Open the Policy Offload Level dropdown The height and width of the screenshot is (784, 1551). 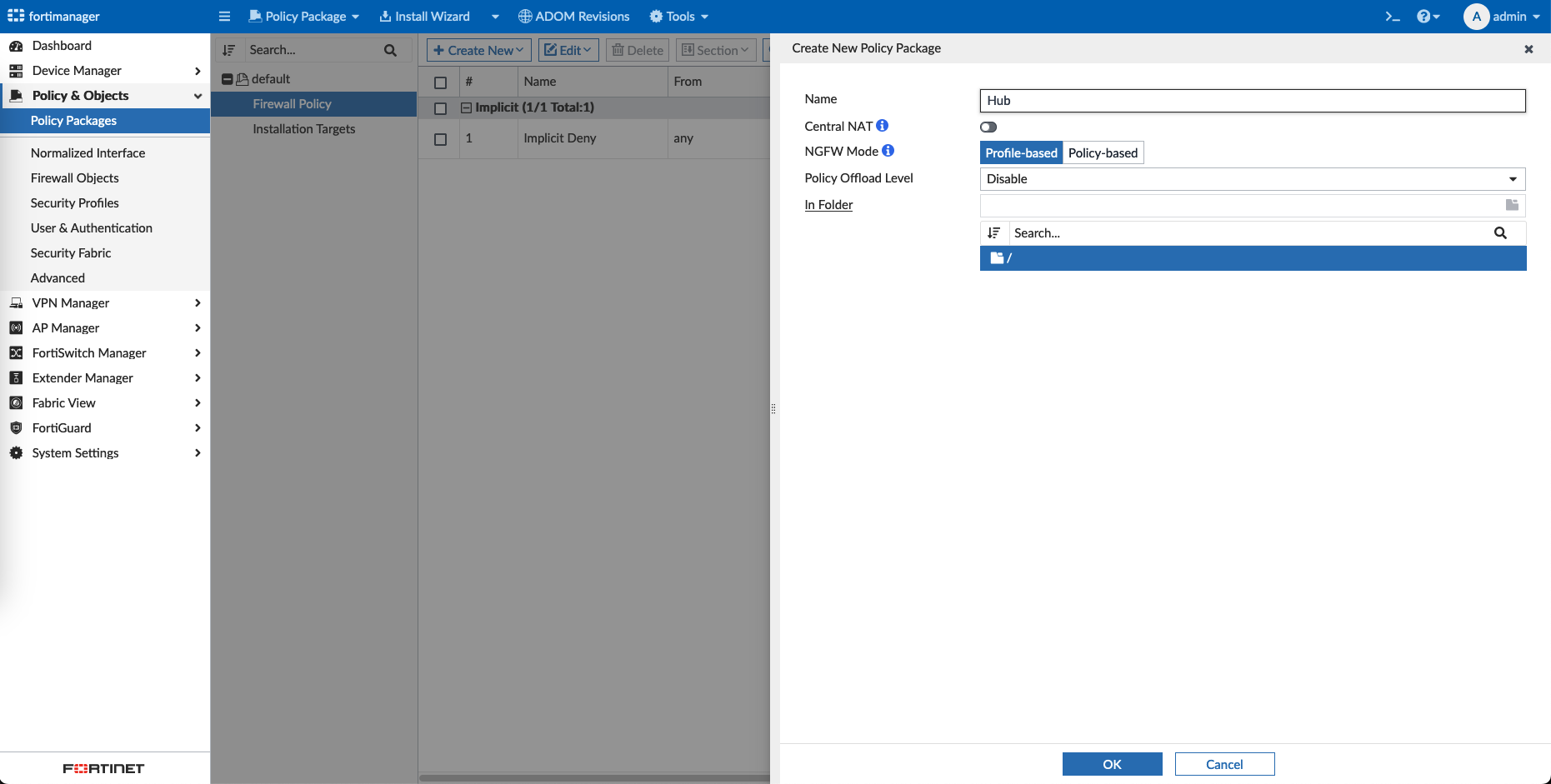coord(1252,179)
